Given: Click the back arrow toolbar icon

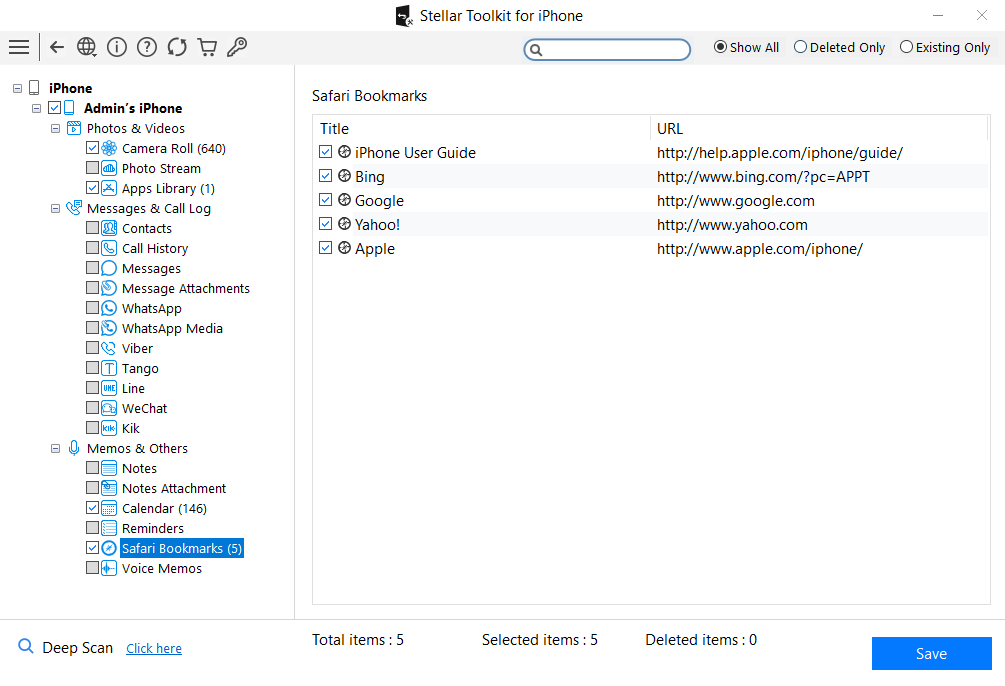Looking at the screenshot, I should point(57,47).
